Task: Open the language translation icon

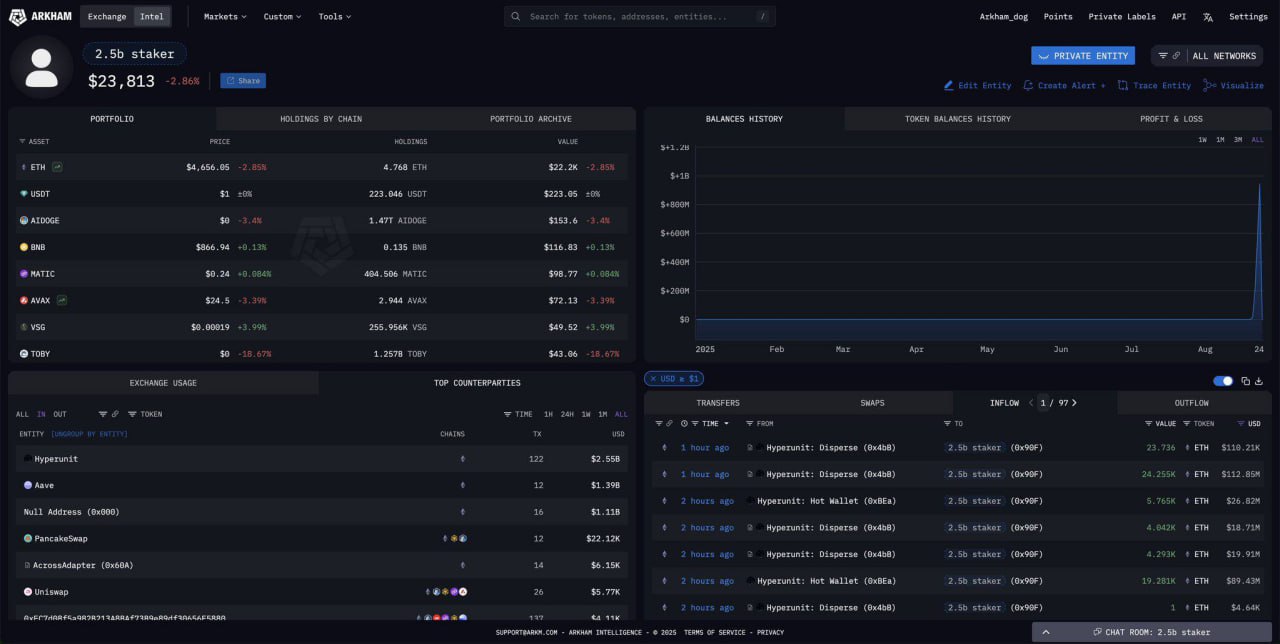Action: [1208, 17]
